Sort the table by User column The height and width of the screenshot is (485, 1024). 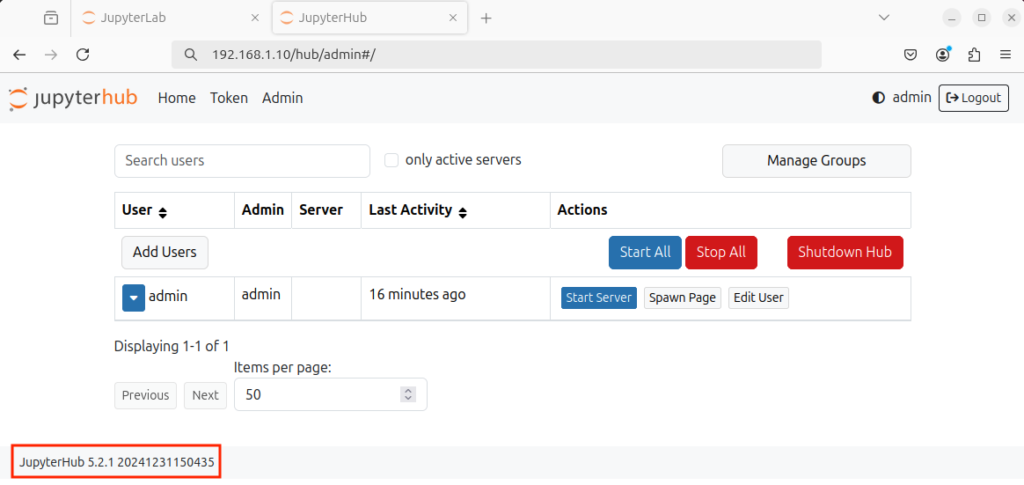tap(163, 211)
